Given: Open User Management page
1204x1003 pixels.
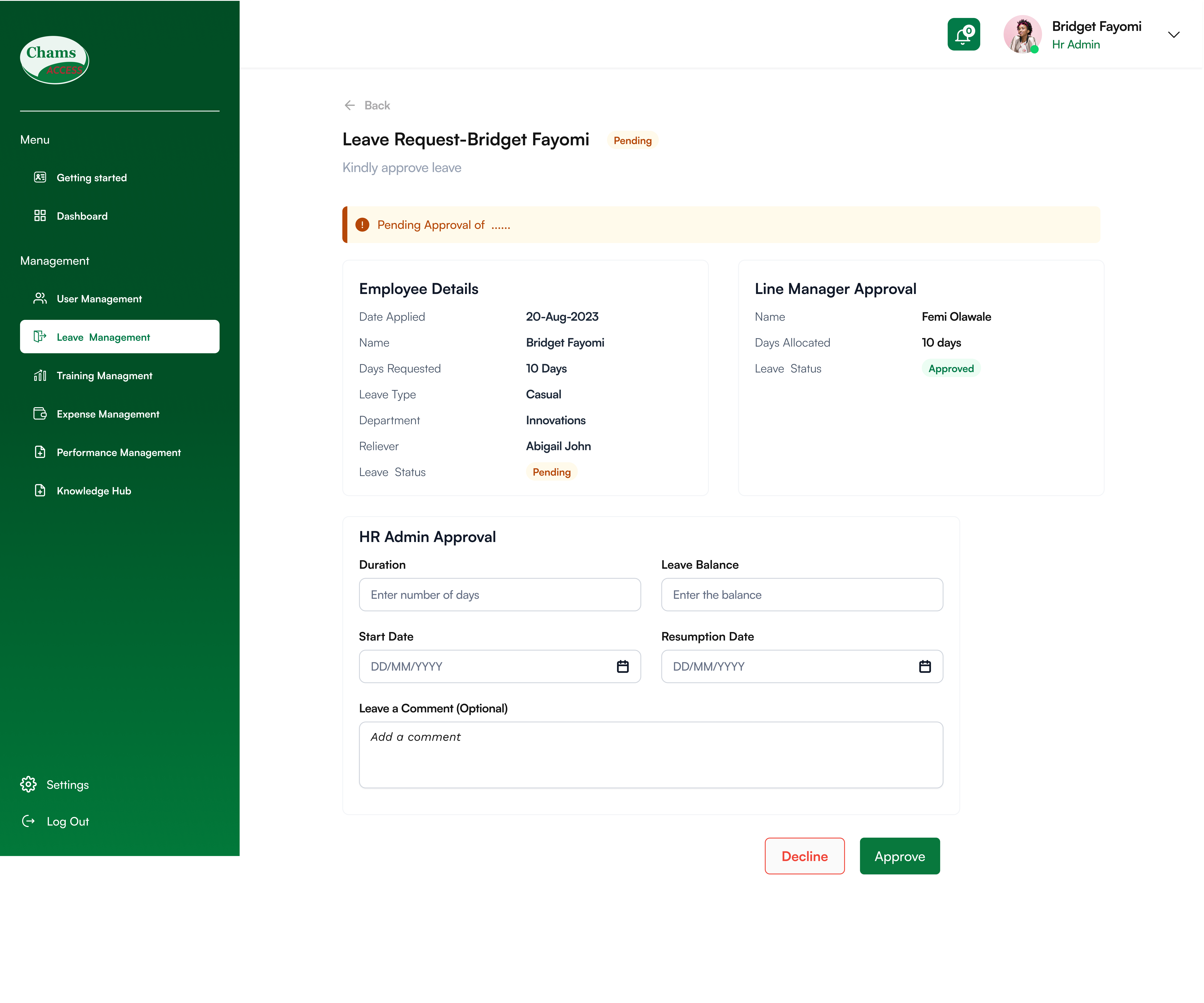Looking at the screenshot, I should (99, 299).
